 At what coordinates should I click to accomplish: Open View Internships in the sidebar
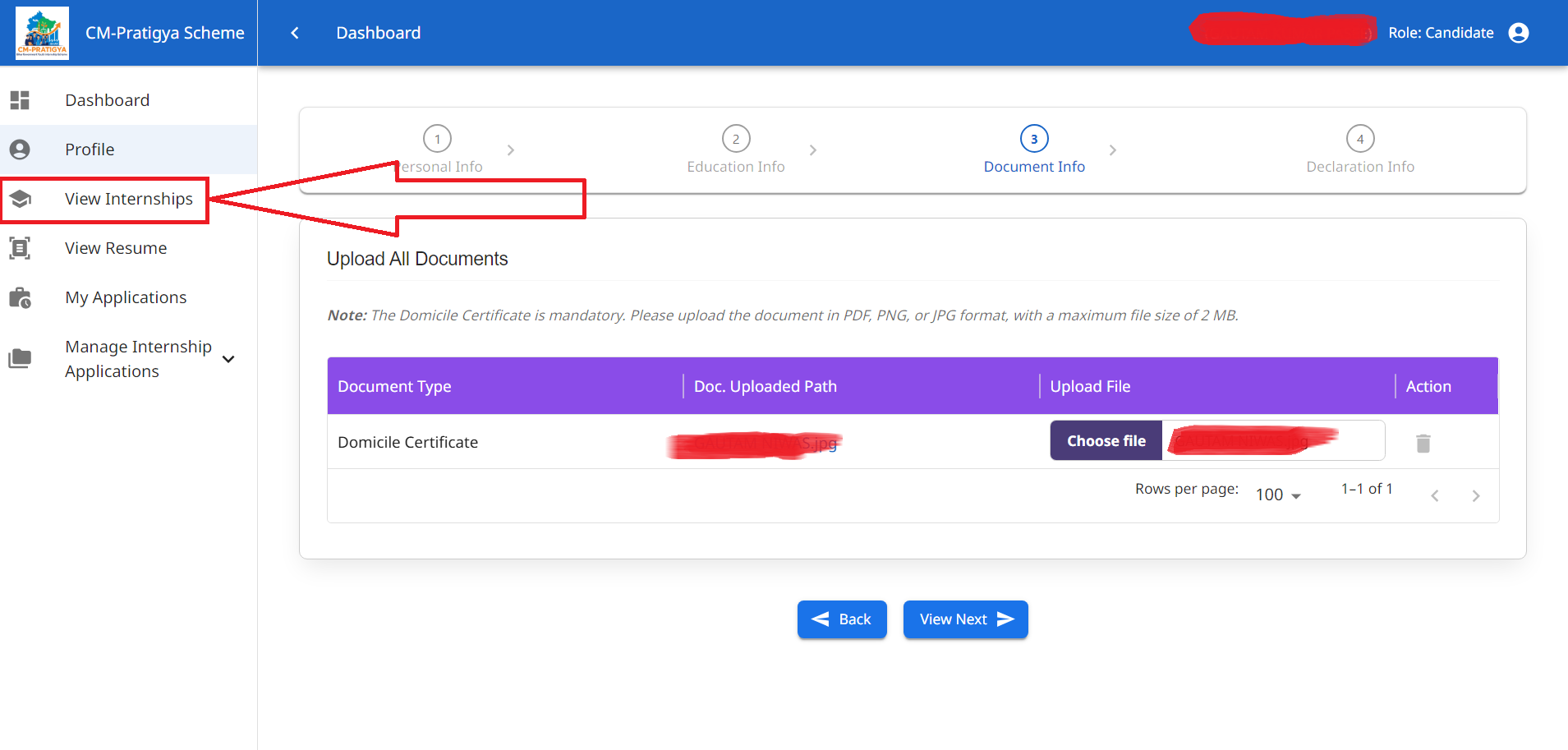[x=129, y=199]
